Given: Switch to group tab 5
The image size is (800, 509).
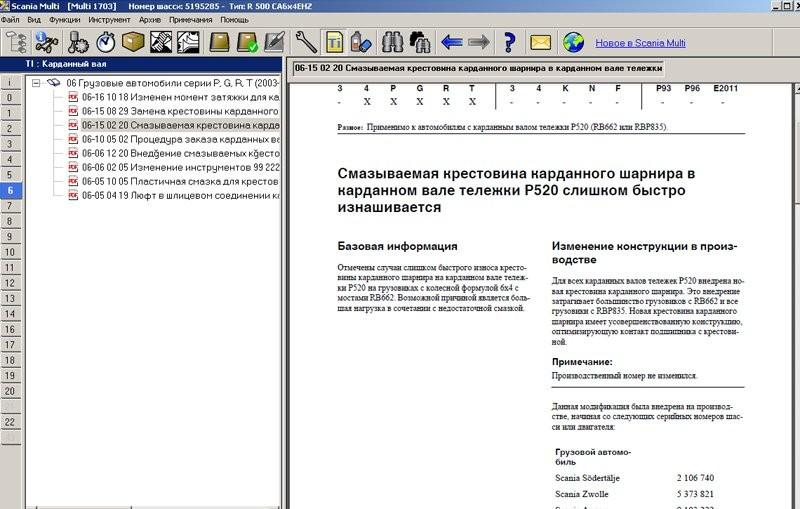Looking at the screenshot, I should pyautogui.click(x=10, y=174).
